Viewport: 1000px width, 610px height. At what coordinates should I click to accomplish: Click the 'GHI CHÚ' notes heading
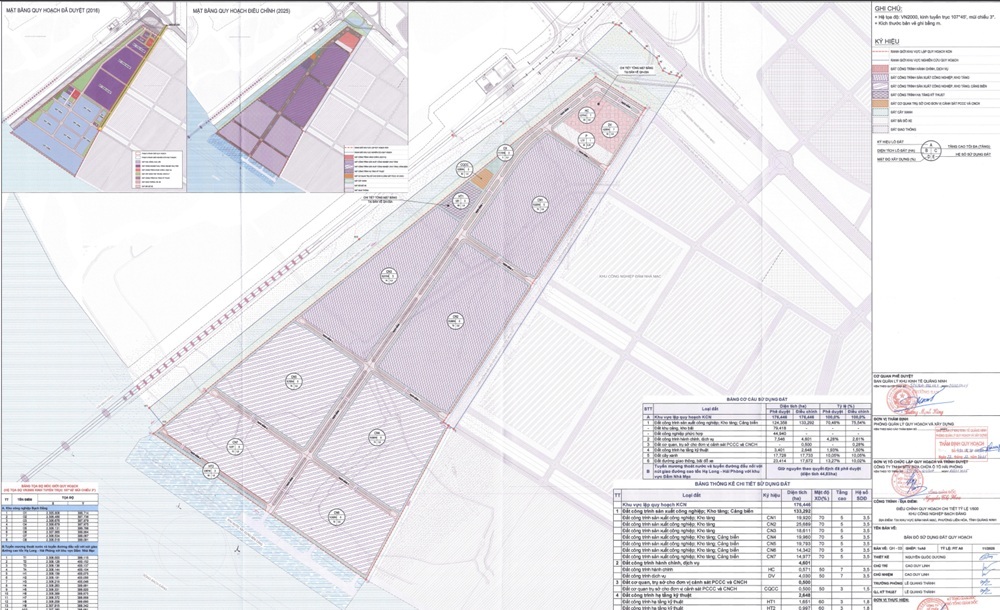pos(890,7)
